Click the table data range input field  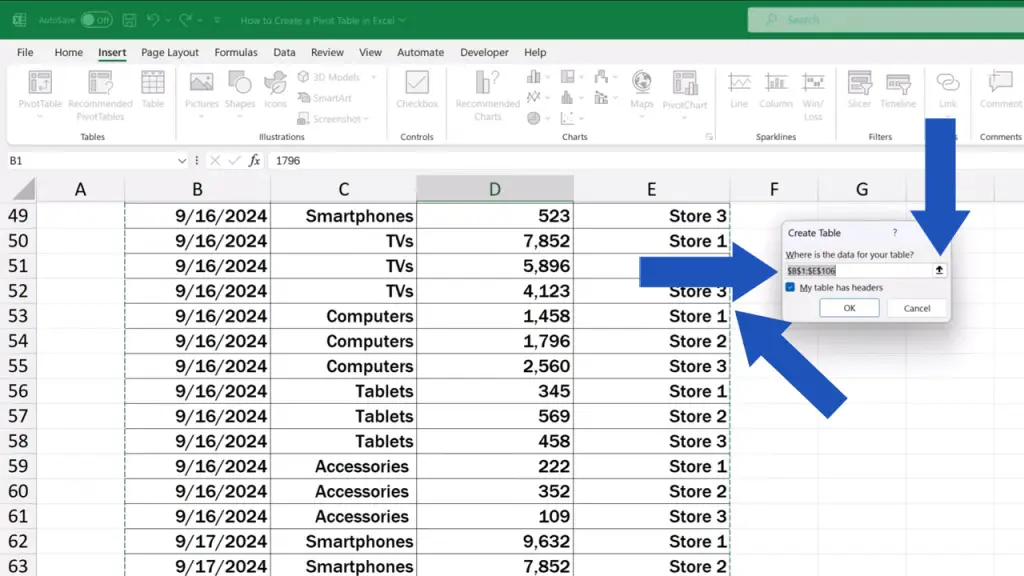[x=859, y=270]
